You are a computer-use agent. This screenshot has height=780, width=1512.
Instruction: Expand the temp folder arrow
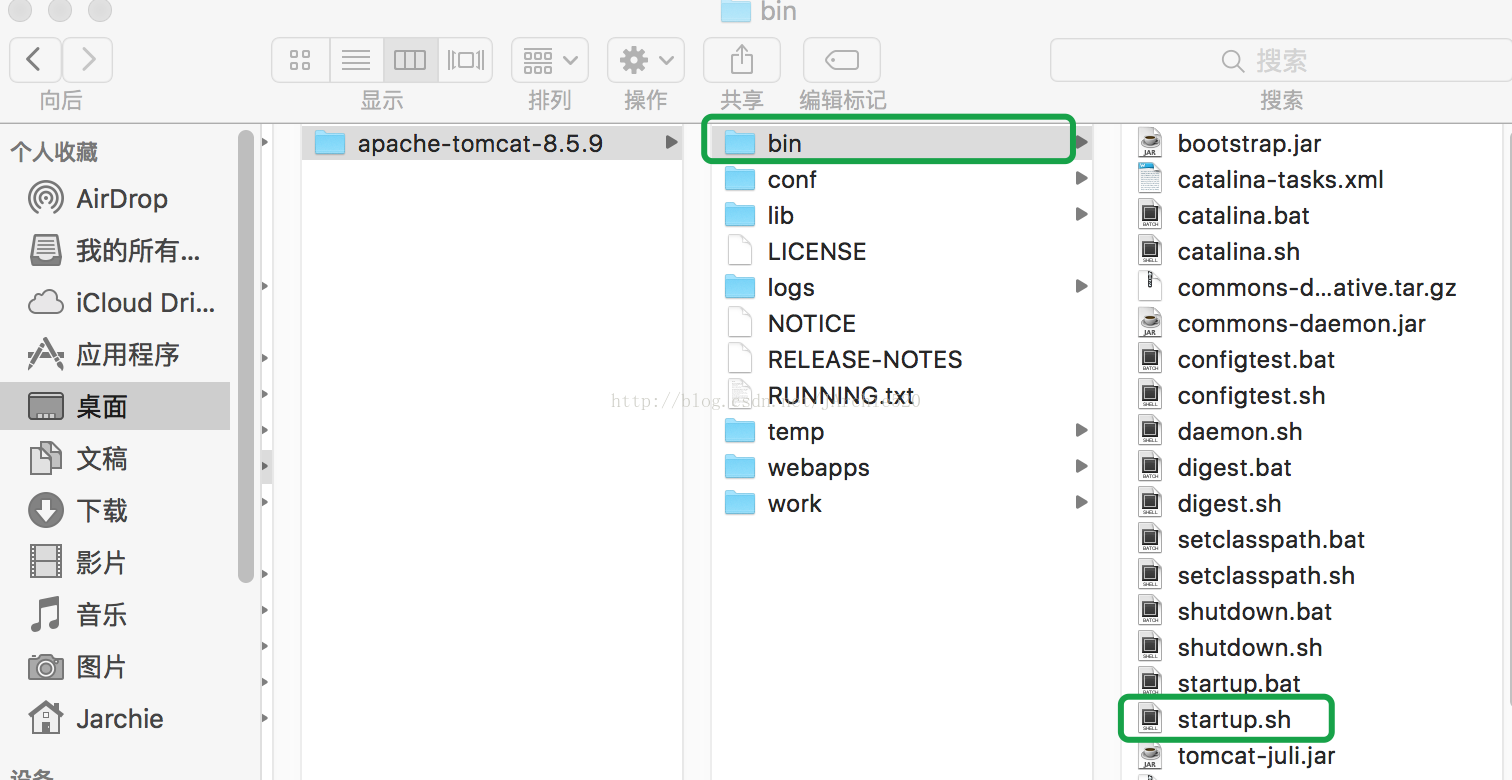(x=1081, y=431)
